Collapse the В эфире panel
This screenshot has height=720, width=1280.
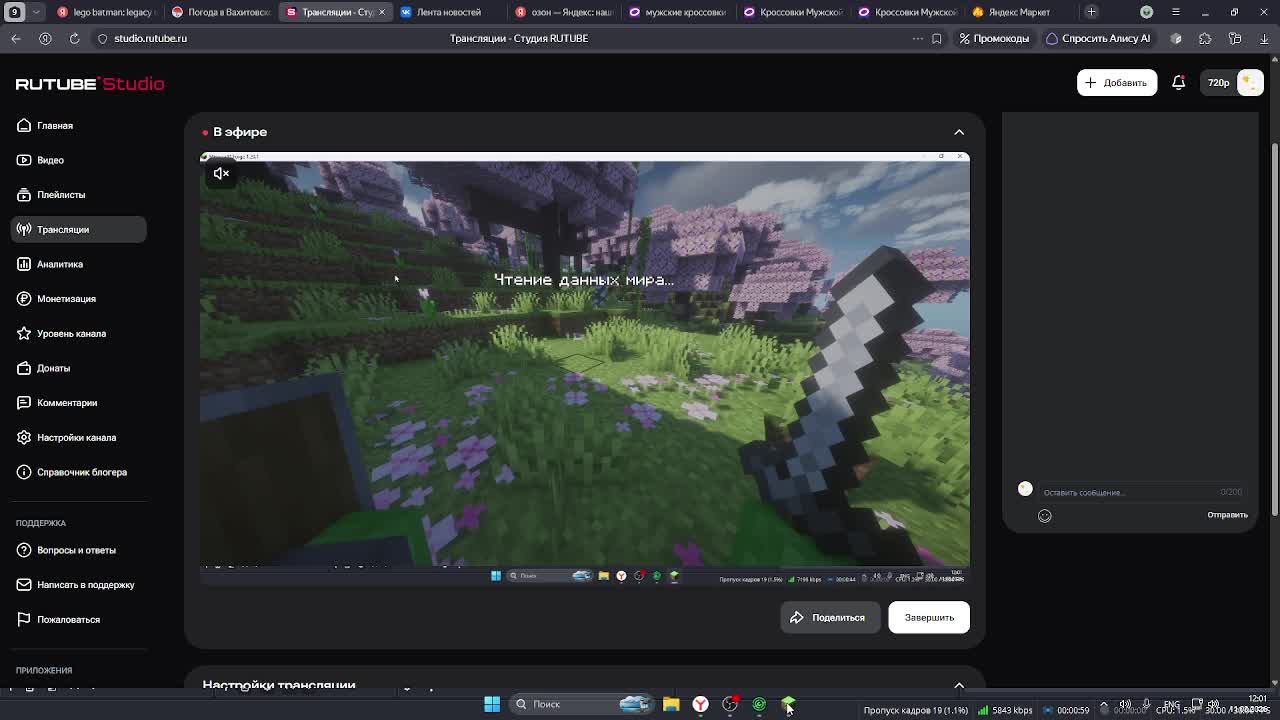959,132
